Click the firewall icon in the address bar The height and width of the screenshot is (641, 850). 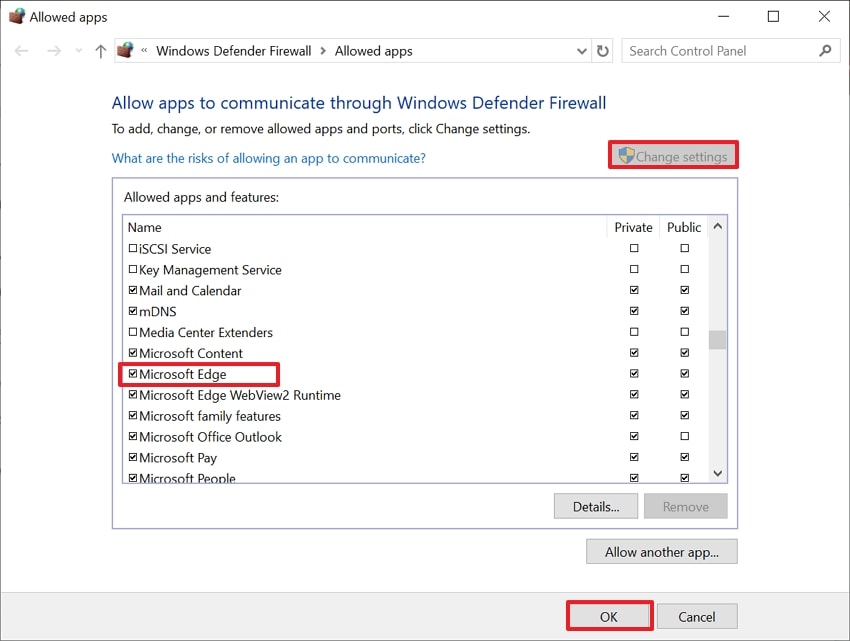pos(124,50)
